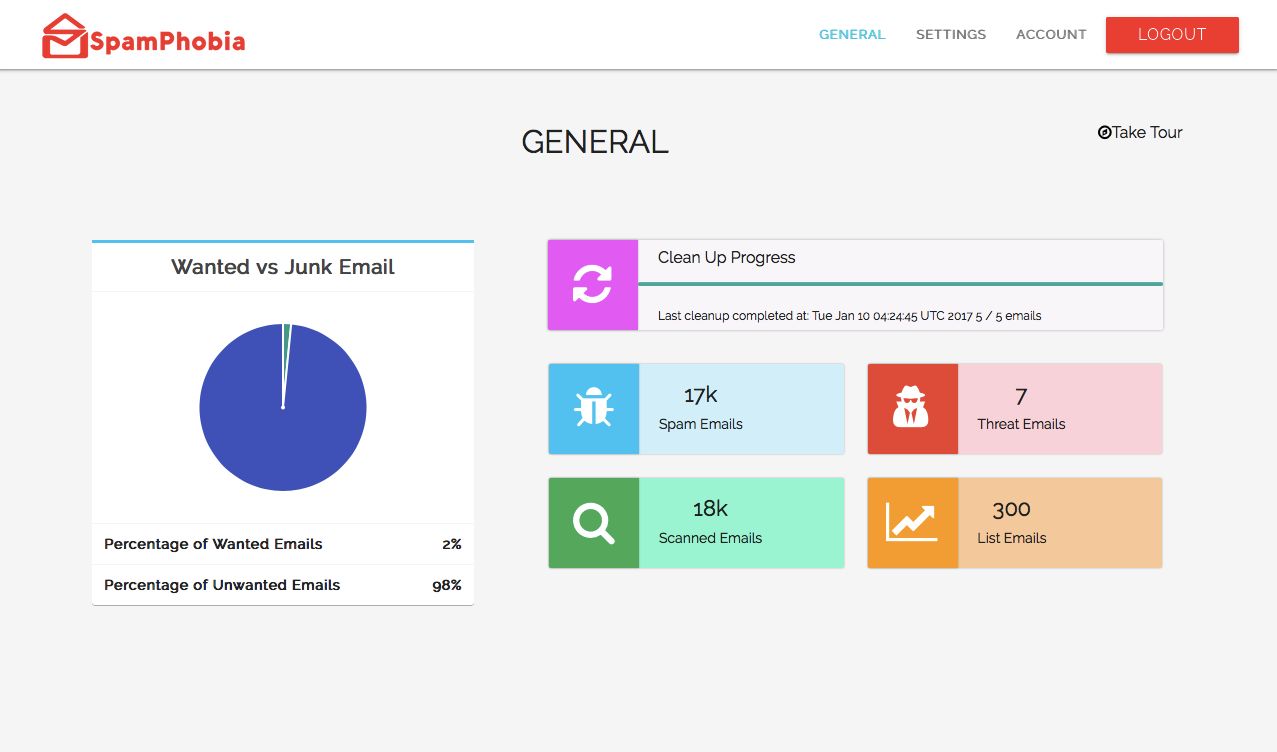Open the ACCOUNT page

(1050, 34)
